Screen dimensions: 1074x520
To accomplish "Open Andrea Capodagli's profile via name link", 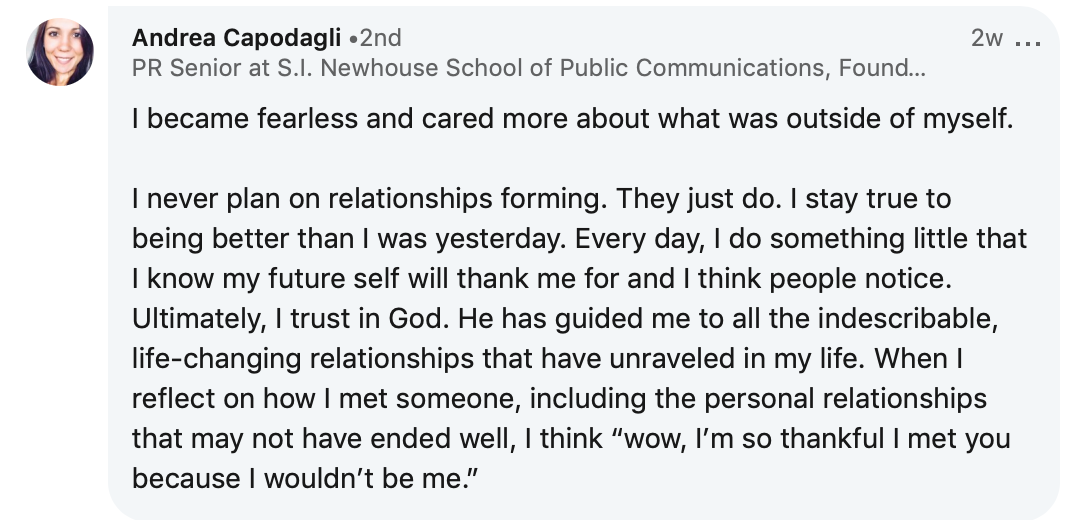I will click(236, 38).
